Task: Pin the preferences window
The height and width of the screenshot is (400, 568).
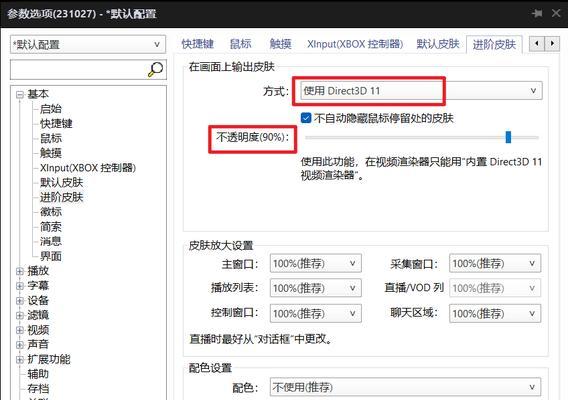Action: (537, 14)
